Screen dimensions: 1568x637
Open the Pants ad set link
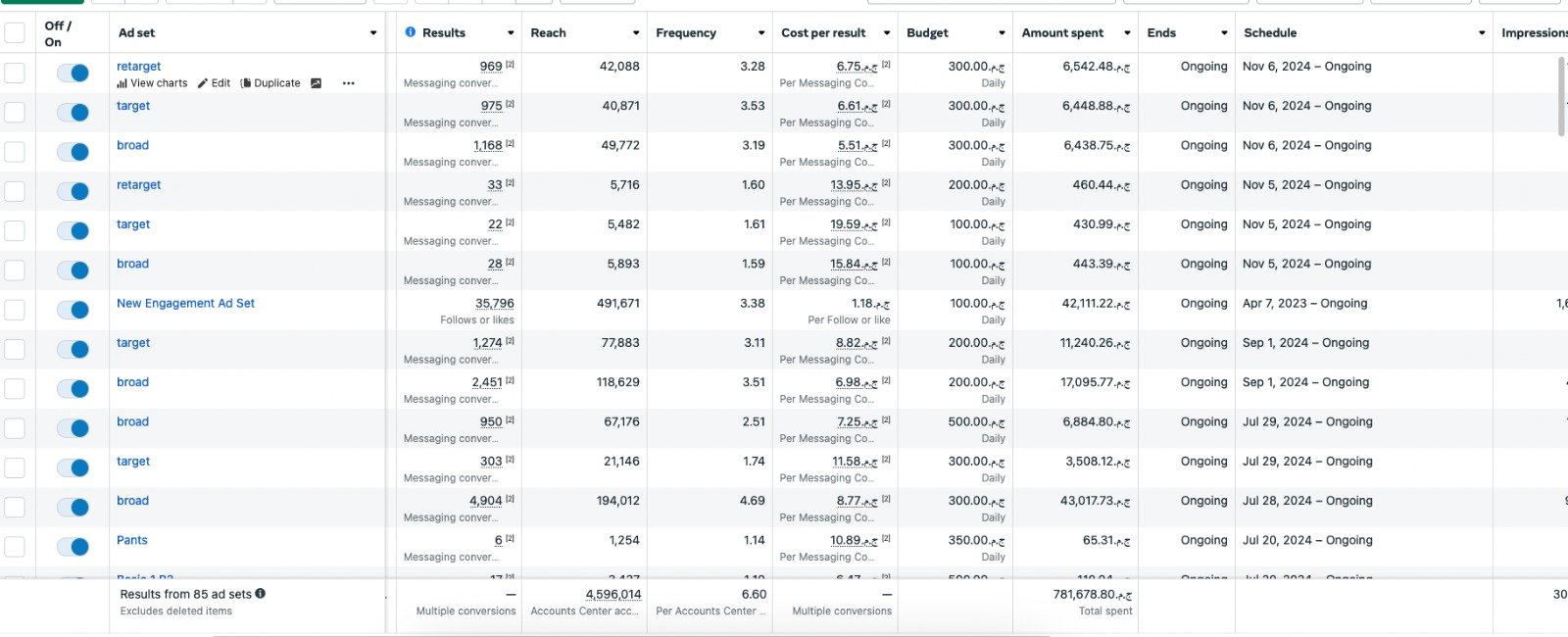pyautogui.click(x=132, y=540)
